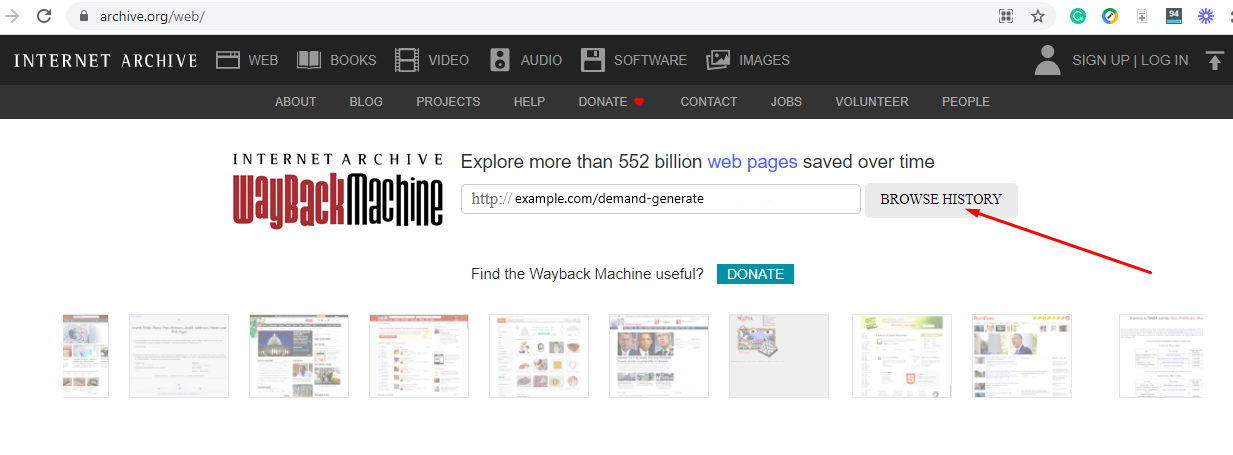The height and width of the screenshot is (455, 1233).
Task: Follow the 'web pages' hyperlink
Action: click(752, 162)
